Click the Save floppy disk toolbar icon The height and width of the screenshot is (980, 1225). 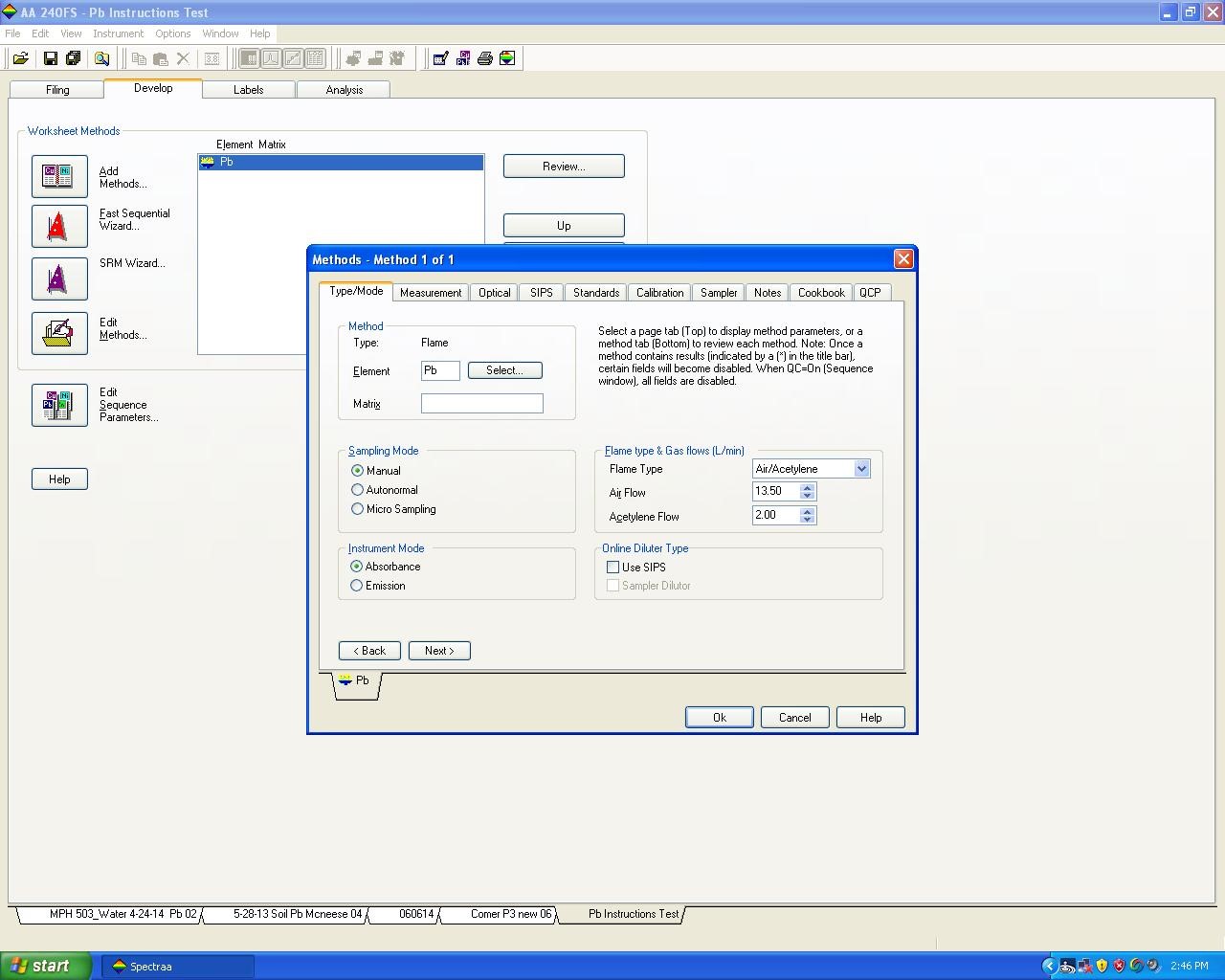click(x=51, y=58)
